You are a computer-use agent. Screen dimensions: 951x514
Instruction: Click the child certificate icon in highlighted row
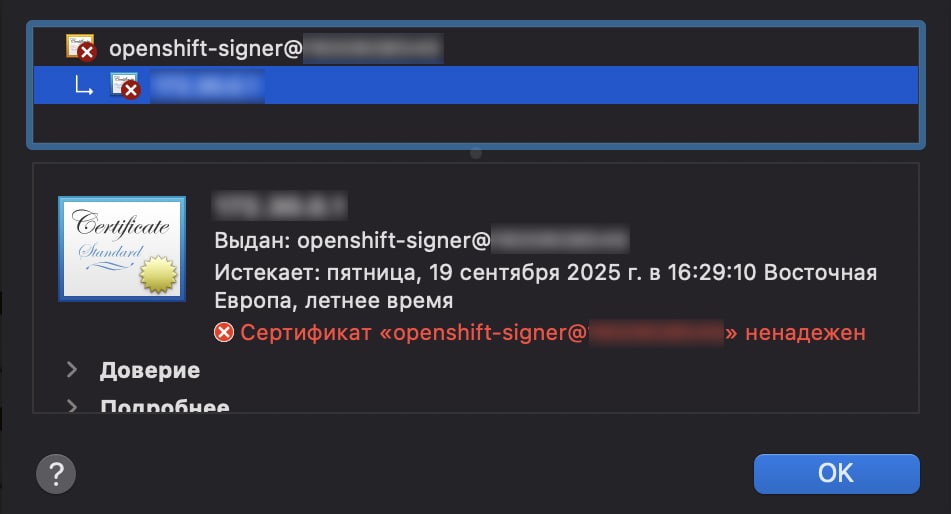tap(125, 86)
